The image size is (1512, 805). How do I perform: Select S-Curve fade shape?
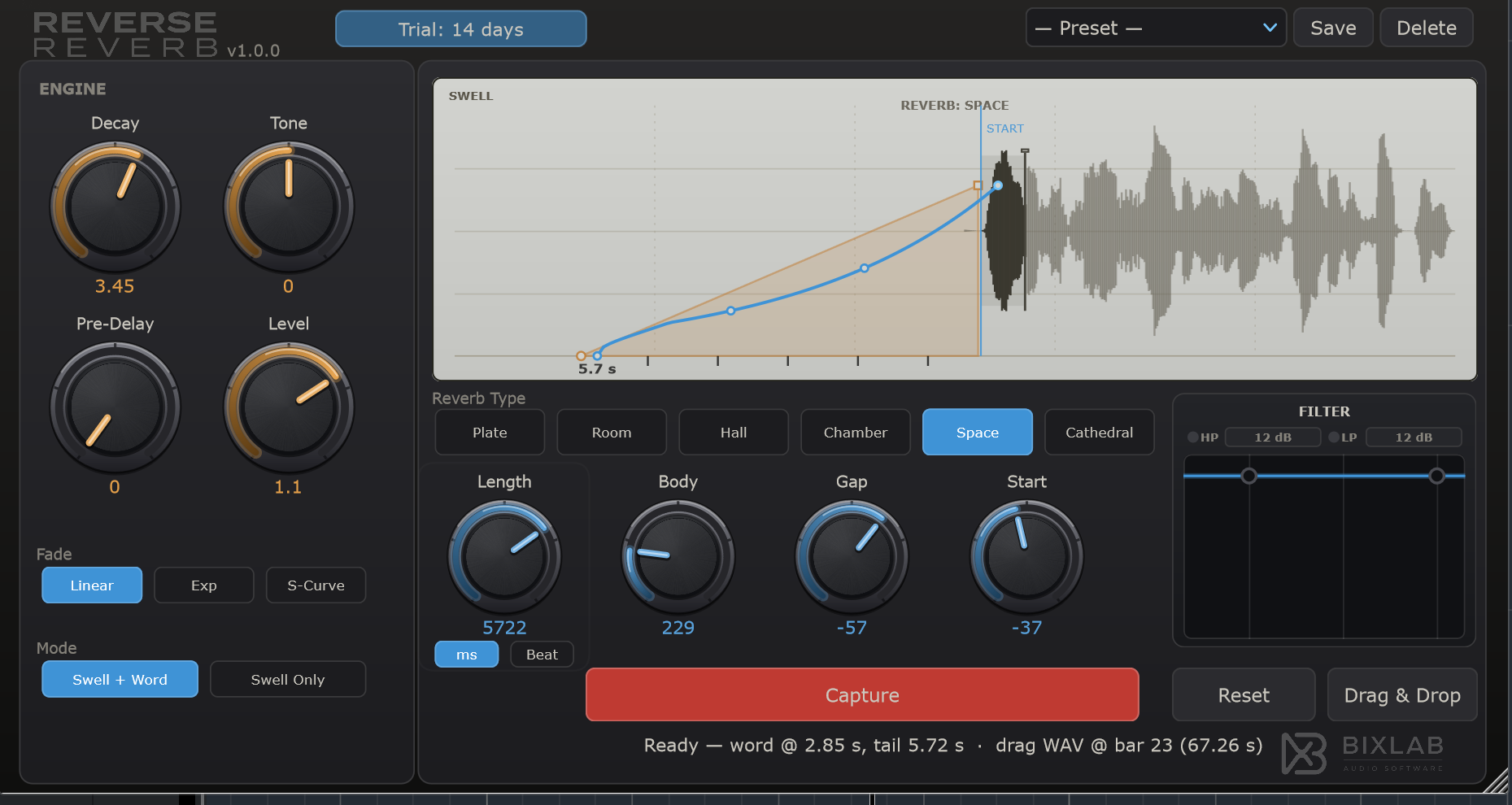tap(316, 585)
